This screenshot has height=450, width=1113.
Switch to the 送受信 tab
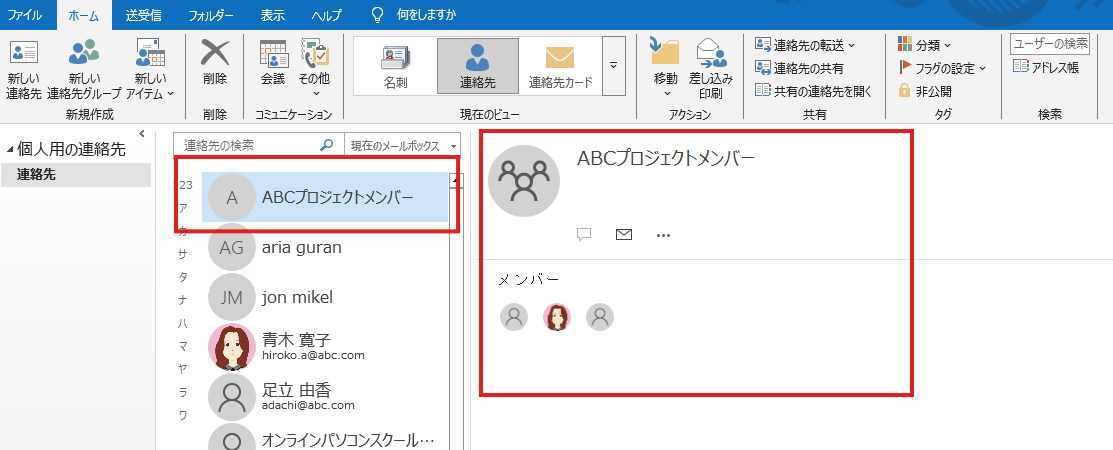click(x=143, y=14)
